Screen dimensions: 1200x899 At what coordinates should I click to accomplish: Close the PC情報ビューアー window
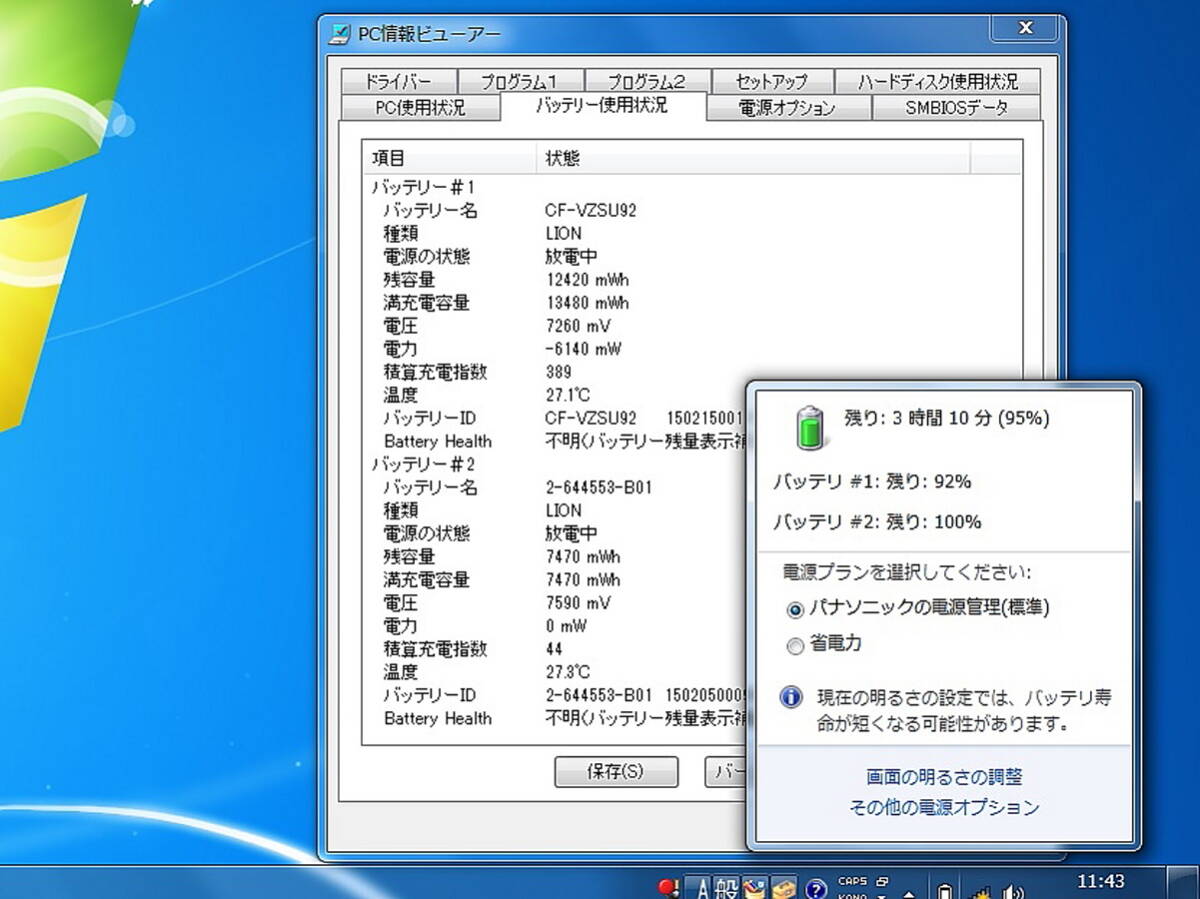tap(1024, 28)
